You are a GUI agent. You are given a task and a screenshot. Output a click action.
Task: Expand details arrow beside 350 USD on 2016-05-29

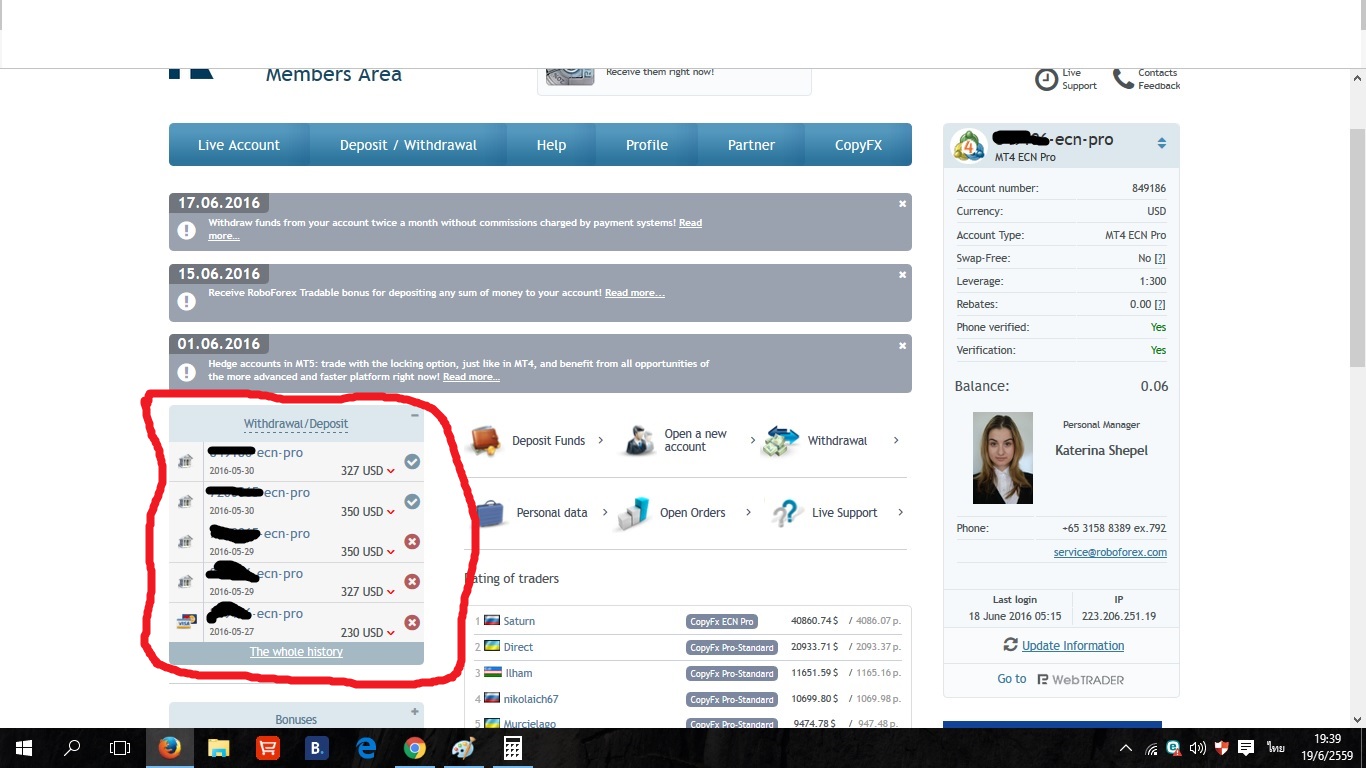391,552
